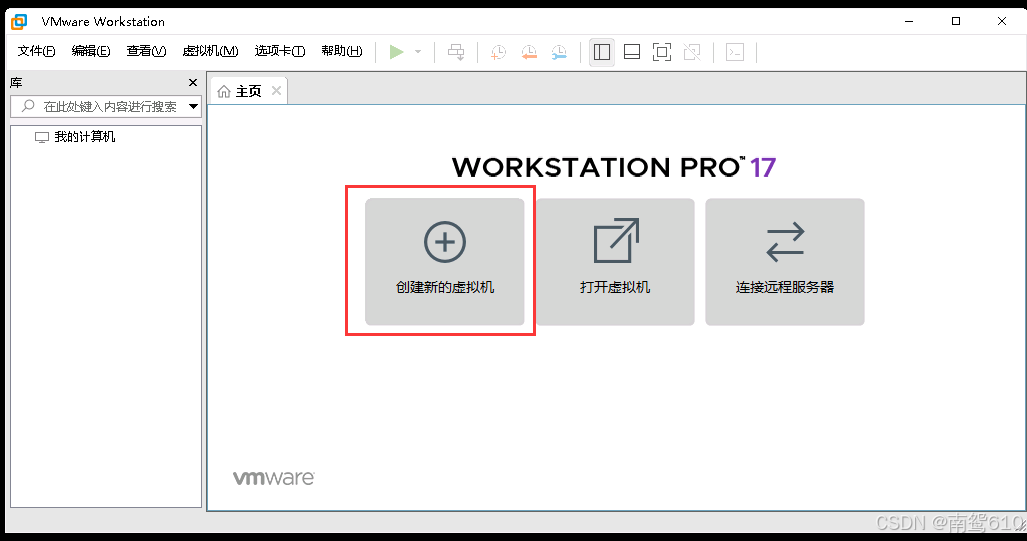
Task: Close the VMware Workstation window
Action: coord(1002,22)
